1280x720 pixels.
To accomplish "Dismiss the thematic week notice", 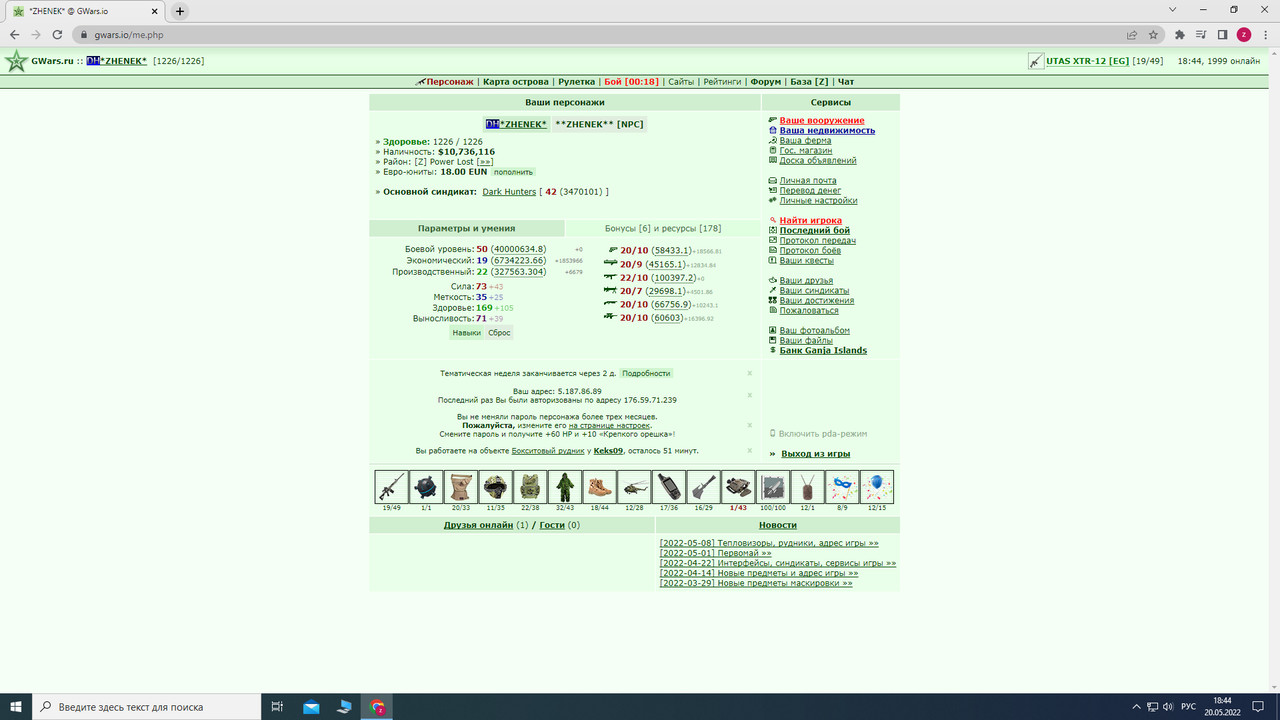I will coord(750,373).
